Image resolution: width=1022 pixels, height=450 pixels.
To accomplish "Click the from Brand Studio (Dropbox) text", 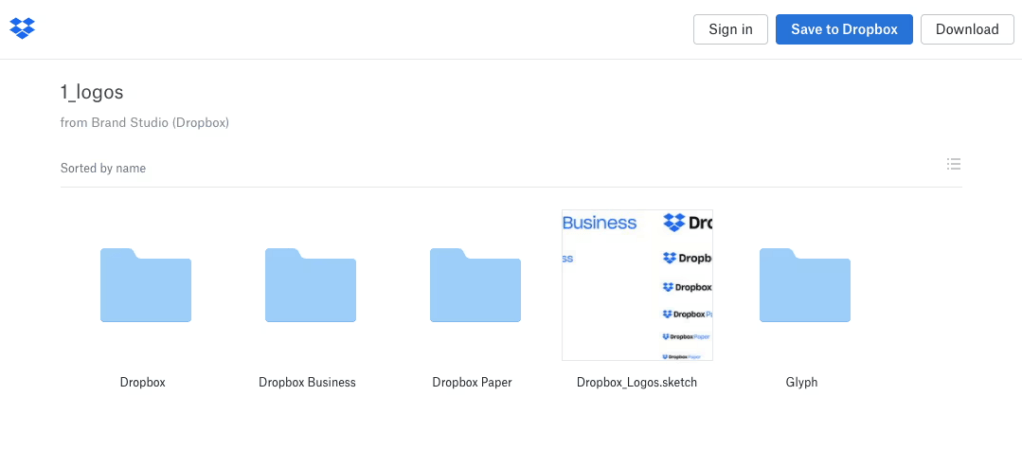I will 145,123.
